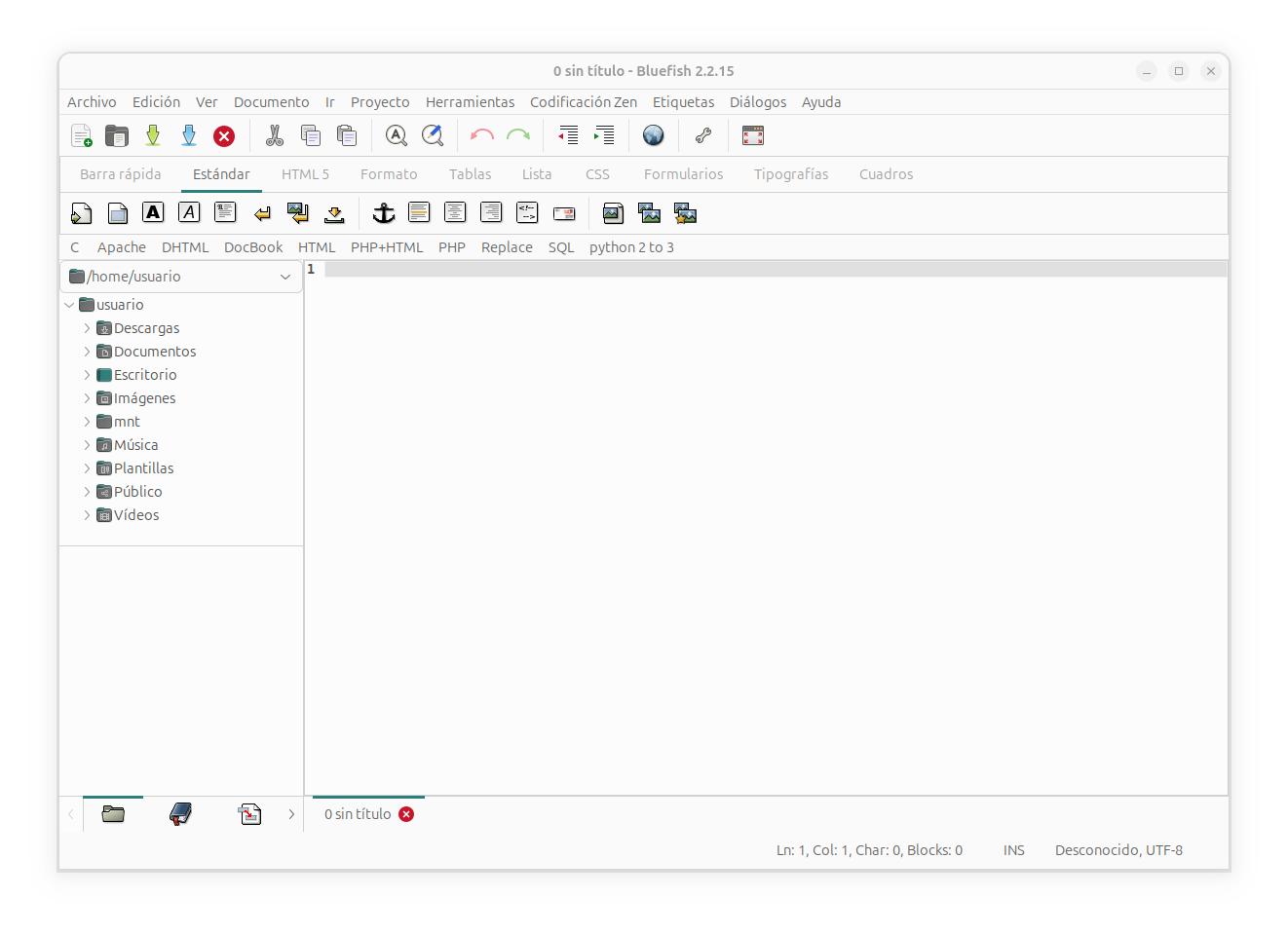Insert an e-mail link with the envelope icon
Image resolution: width=1288 pixels, height=934 pixels.
564,214
